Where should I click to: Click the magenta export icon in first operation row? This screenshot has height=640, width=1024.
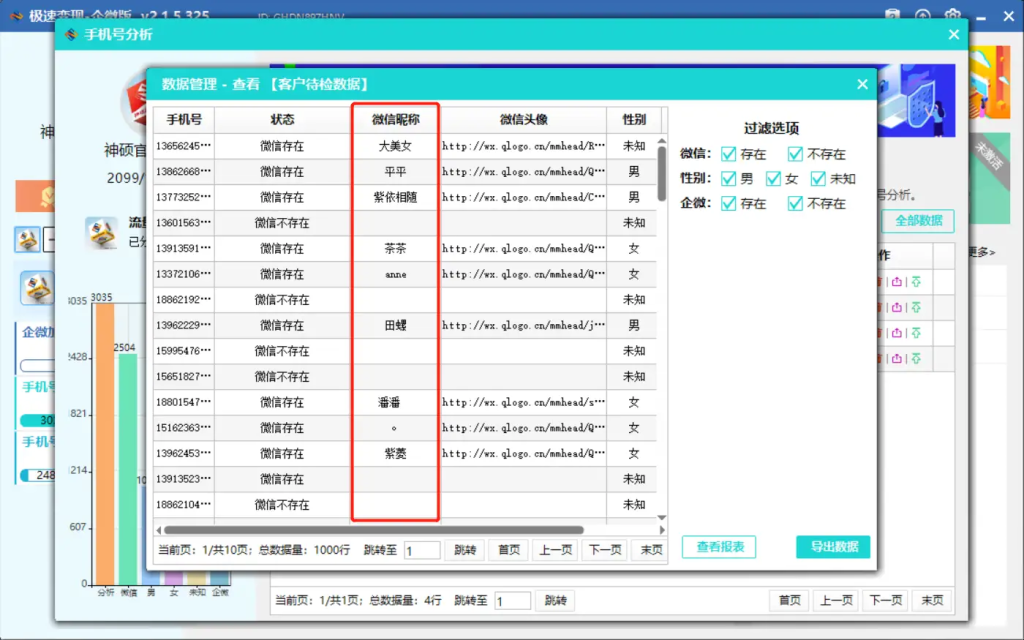click(x=897, y=281)
